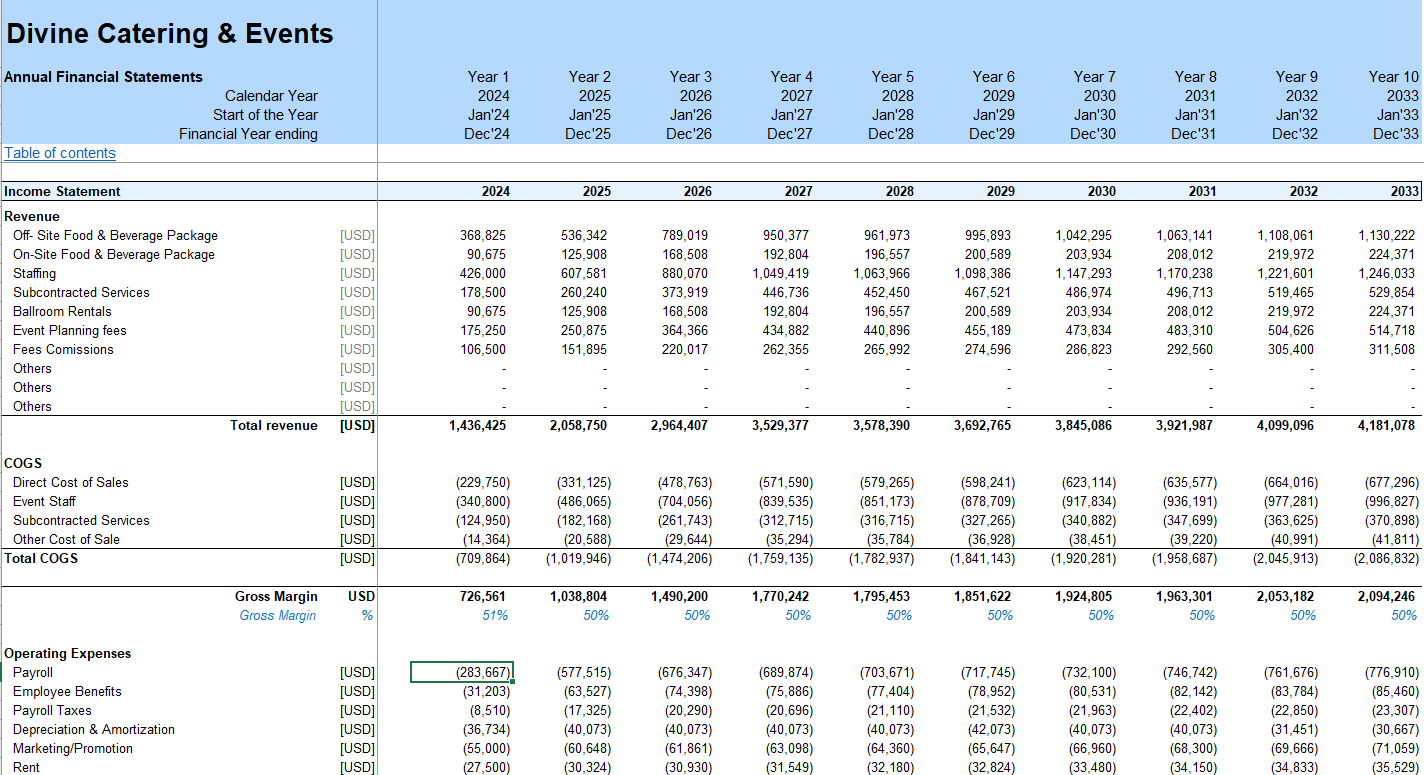The height and width of the screenshot is (775, 1424).
Task: Click Gross Margin percent for 2024
Action: pyautogui.click(x=495, y=616)
